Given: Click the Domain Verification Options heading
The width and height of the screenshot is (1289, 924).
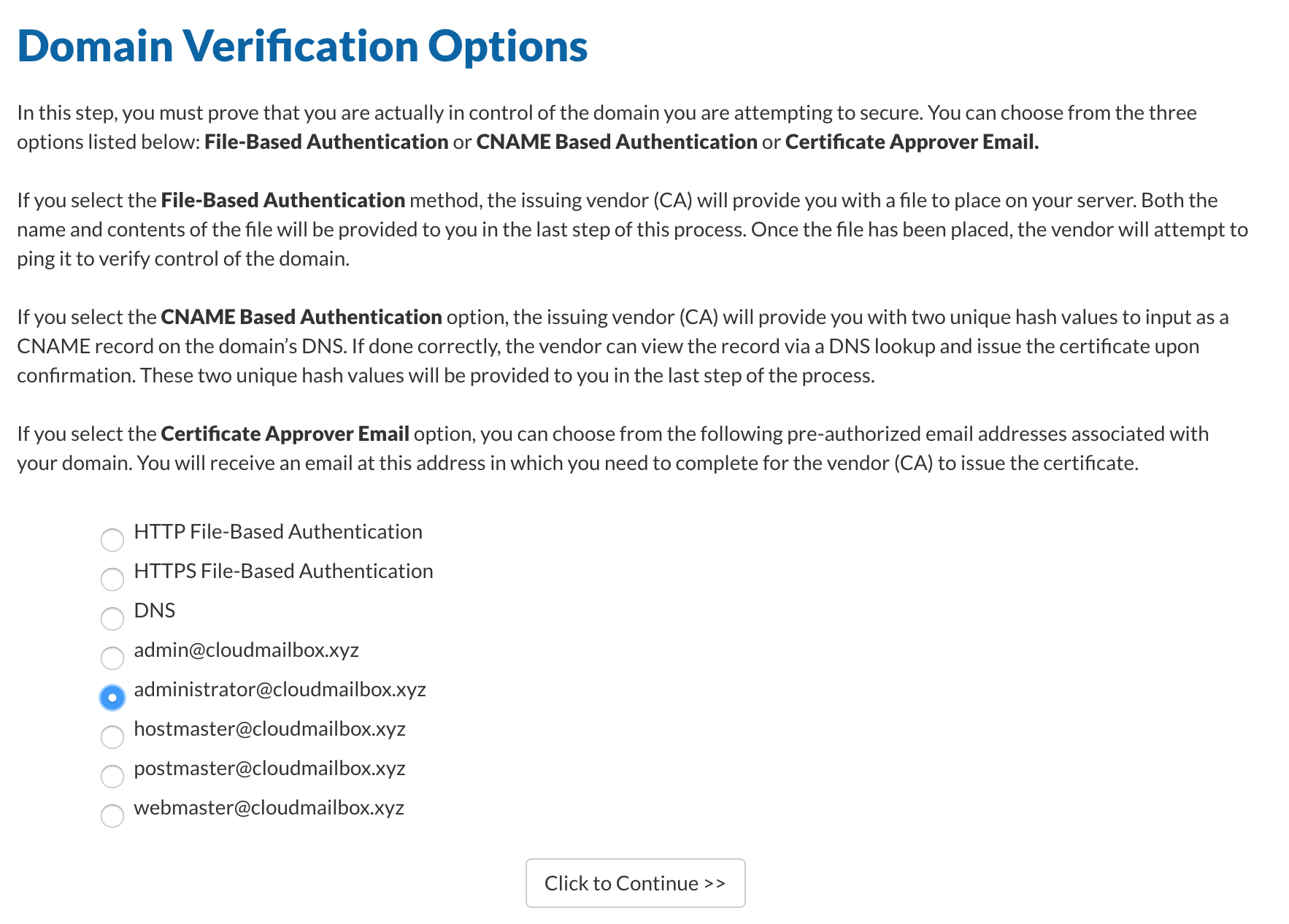Looking at the screenshot, I should (x=302, y=46).
